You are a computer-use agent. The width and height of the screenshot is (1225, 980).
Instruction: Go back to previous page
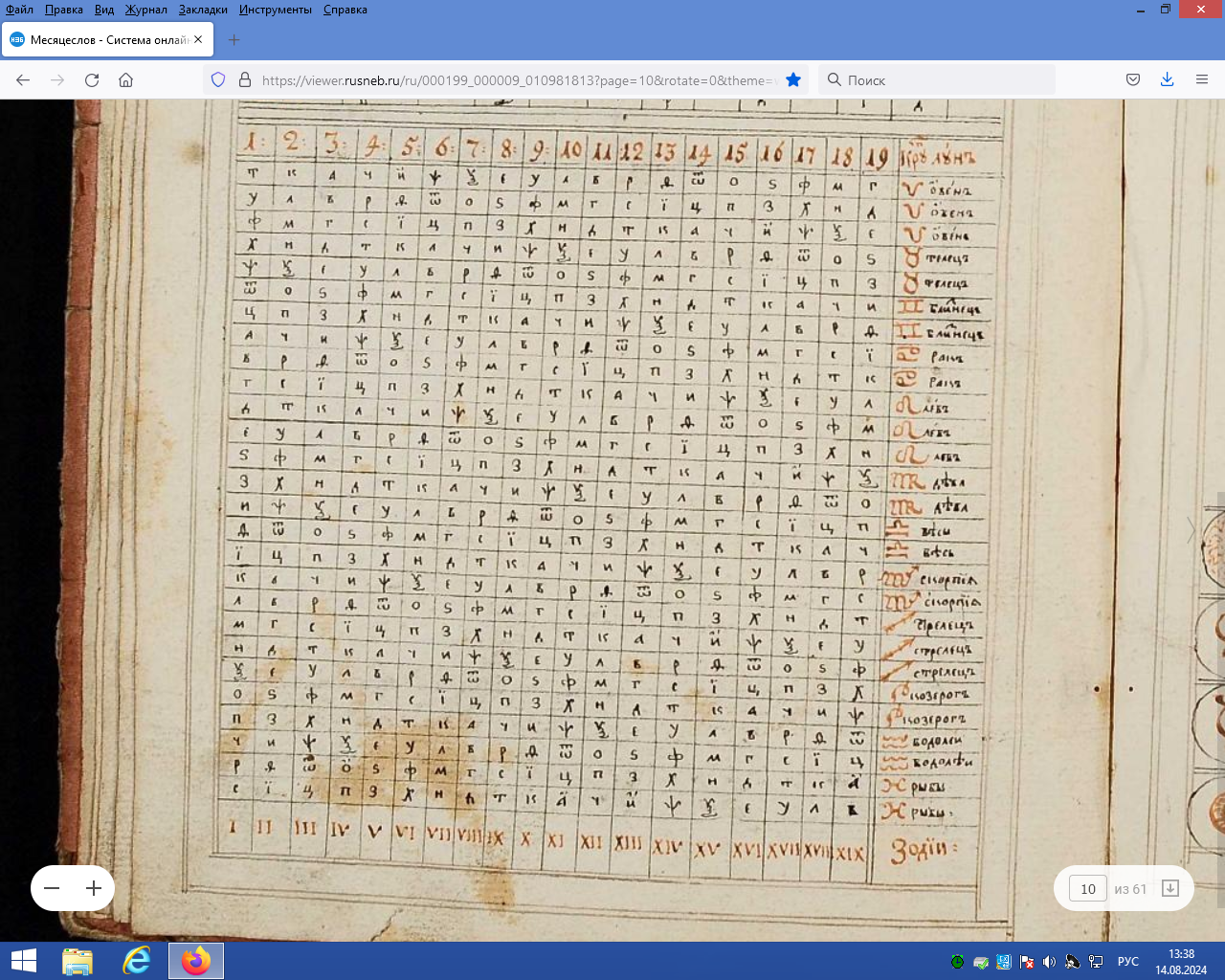coord(23,80)
